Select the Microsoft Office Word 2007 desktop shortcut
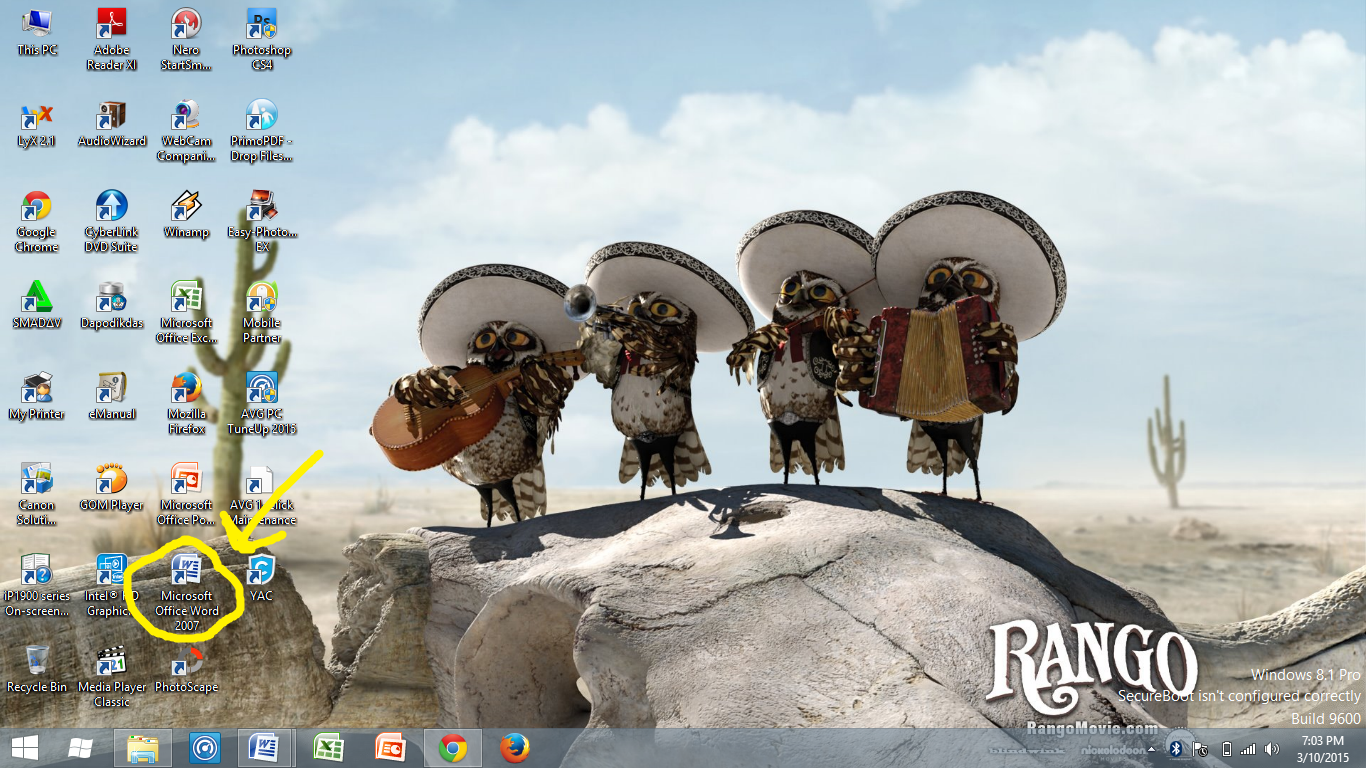 [x=187, y=593]
